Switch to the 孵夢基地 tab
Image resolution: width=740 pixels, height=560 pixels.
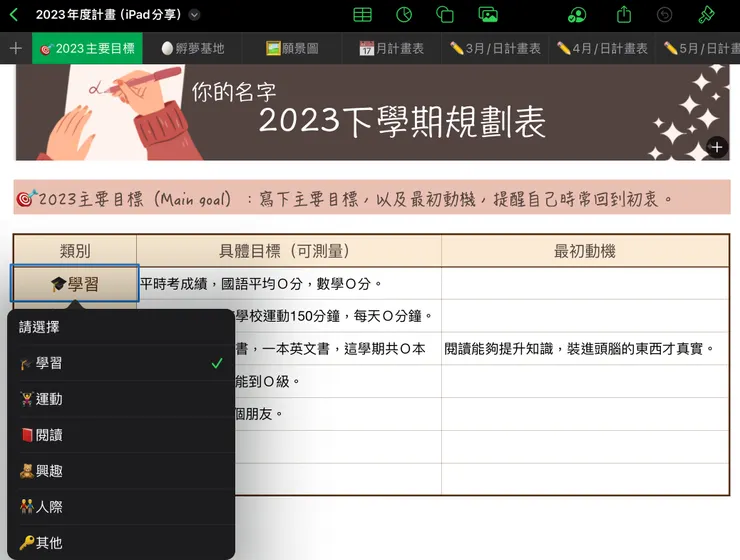(x=193, y=48)
